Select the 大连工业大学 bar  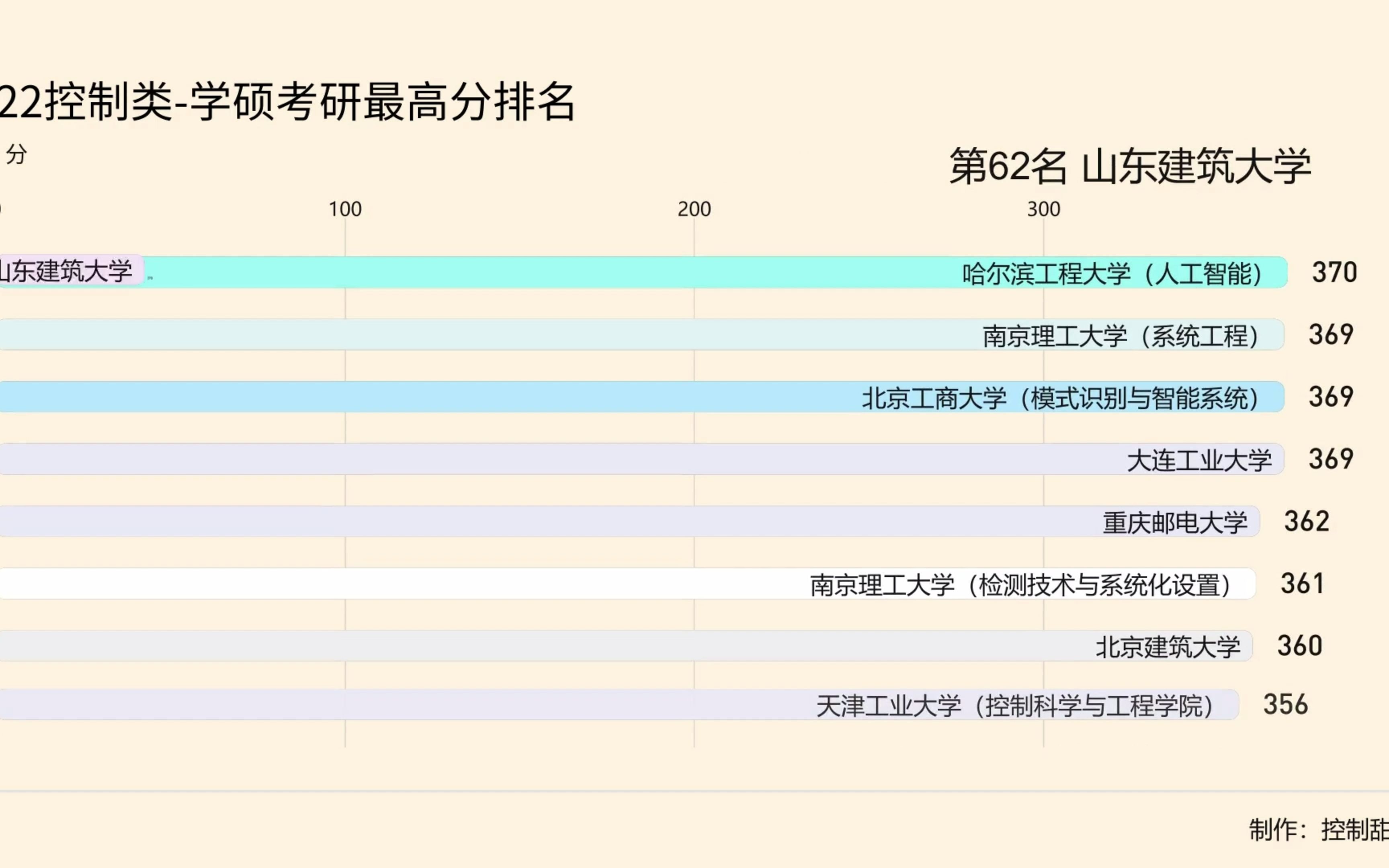tap(642, 459)
